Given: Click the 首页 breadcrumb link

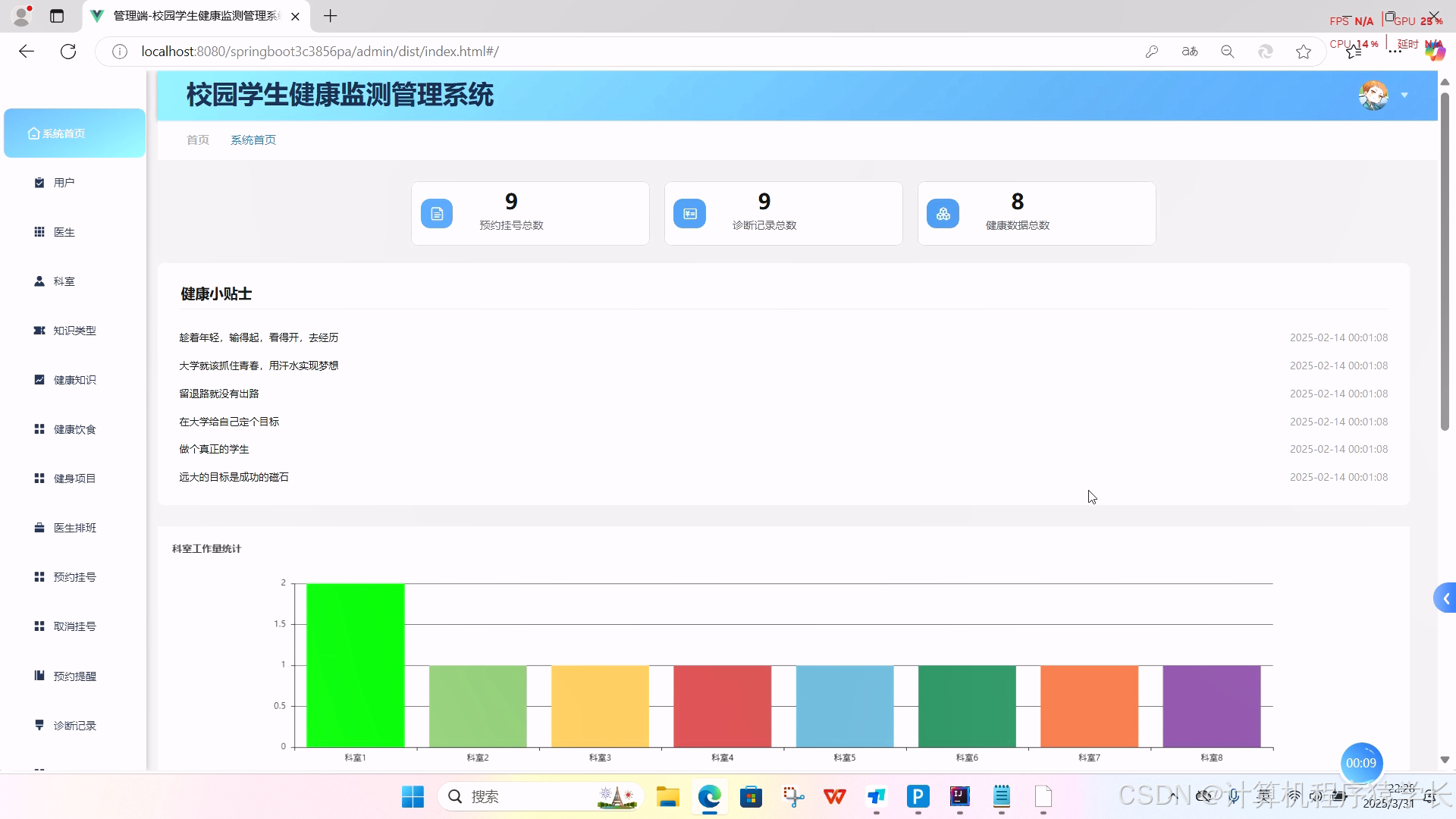Looking at the screenshot, I should 197,140.
